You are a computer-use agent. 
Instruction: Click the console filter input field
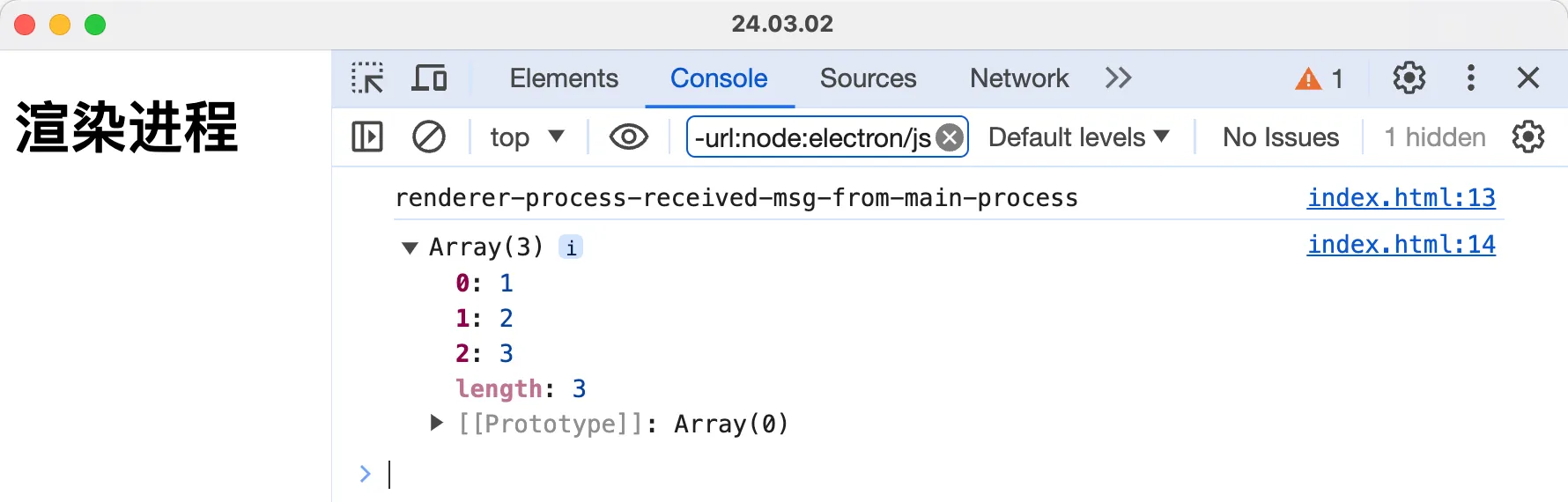pos(810,137)
